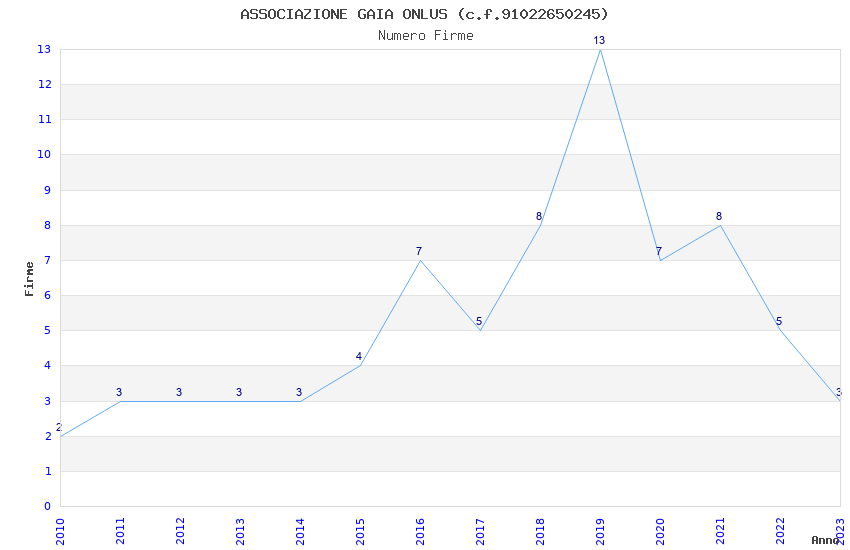This screenshot has width=850, height=550.
Task: Click y-axis tick value 6
Action: pos(48,295)
